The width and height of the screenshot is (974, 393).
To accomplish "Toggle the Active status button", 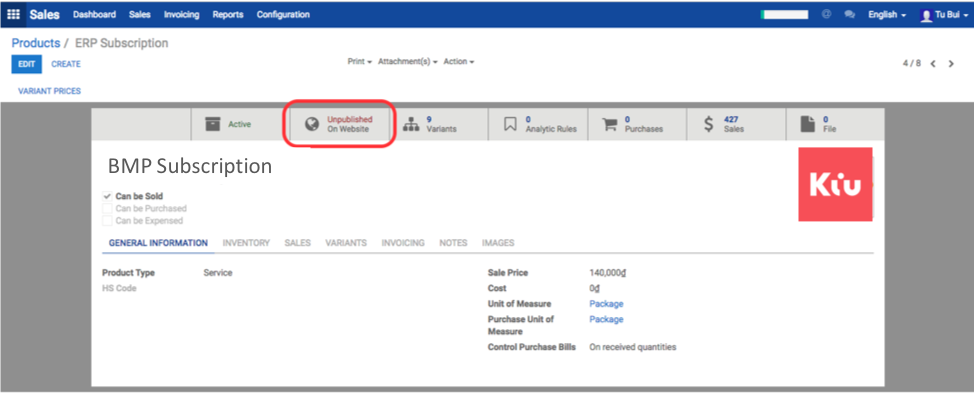I will (x=240, y=124).
